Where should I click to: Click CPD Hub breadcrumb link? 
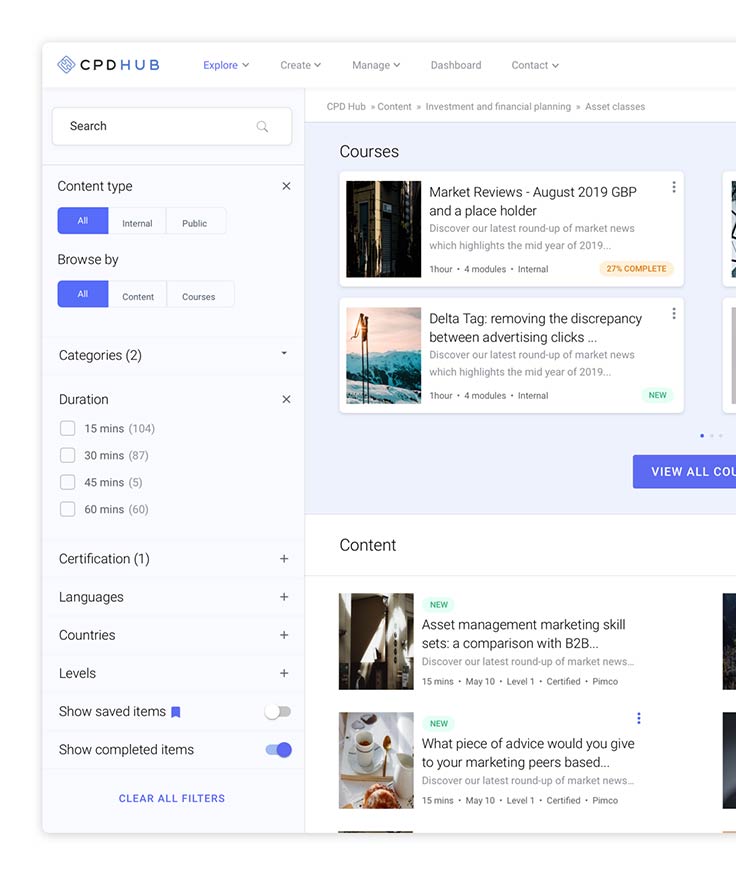(346, 106)
